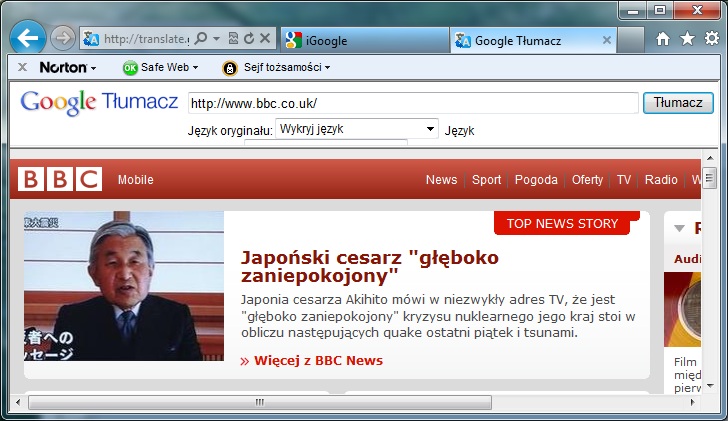This screenshot has height=421, width=728.
Task: Open the Japoński cesarz headline
Action: pyautogui.click(x=370, y=266)
